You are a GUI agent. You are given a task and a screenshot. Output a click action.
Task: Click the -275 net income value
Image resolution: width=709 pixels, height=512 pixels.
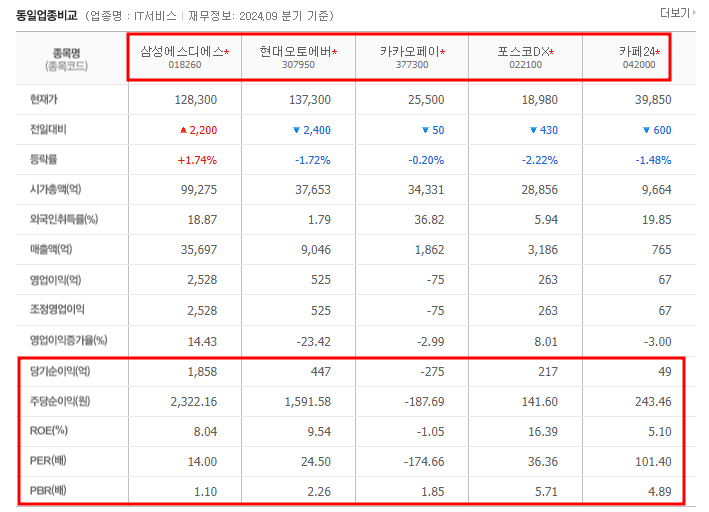pyautogui.click(x=432, y=372)
